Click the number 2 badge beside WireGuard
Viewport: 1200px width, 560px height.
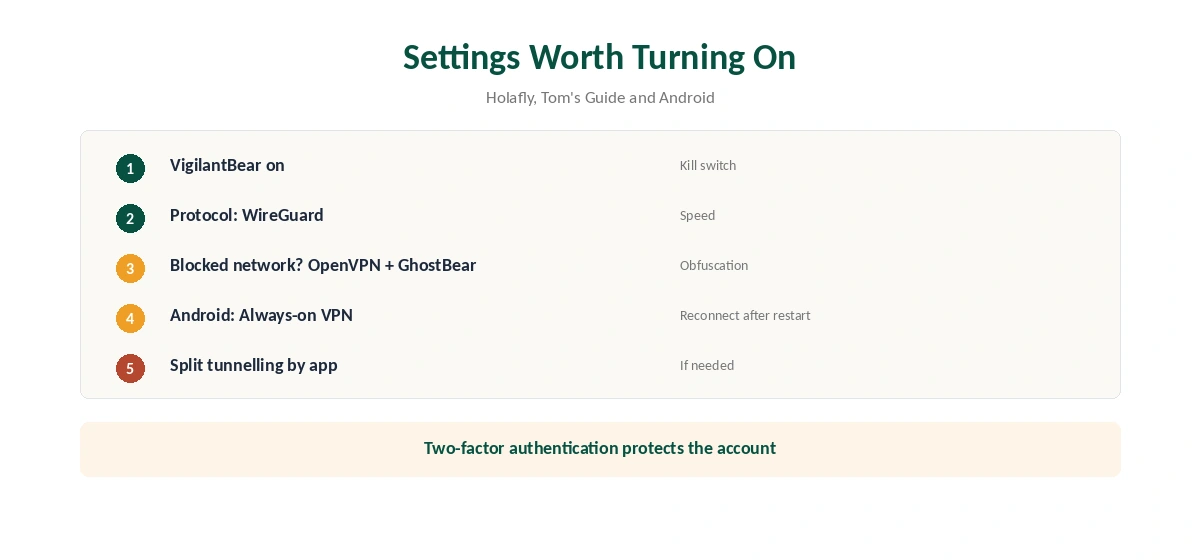(130, 218)
